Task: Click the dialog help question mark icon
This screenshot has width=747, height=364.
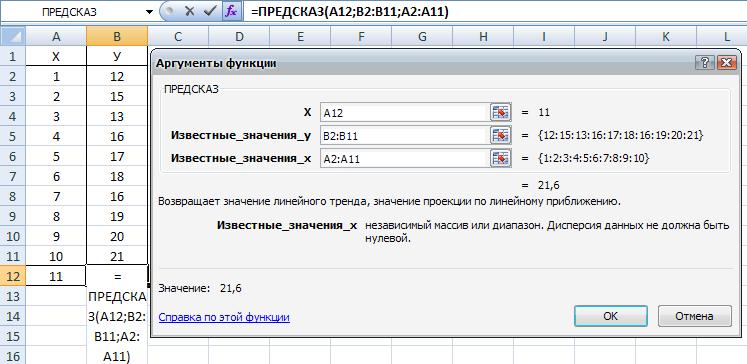Action: tap(705, 62)
